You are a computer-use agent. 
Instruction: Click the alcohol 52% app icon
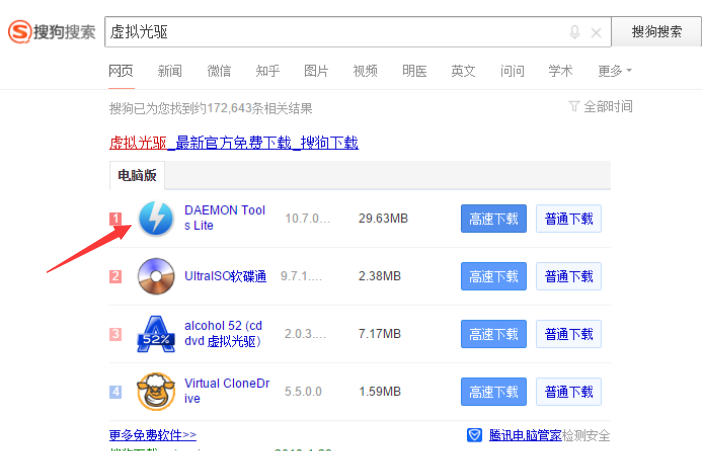tap(155, 333)
